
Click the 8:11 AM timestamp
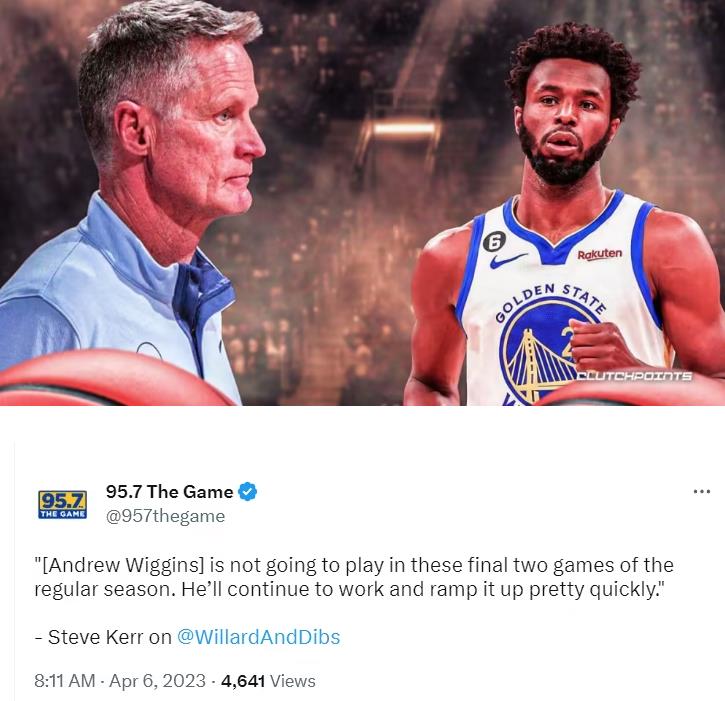pyautogui.click(x=64, y=681)
